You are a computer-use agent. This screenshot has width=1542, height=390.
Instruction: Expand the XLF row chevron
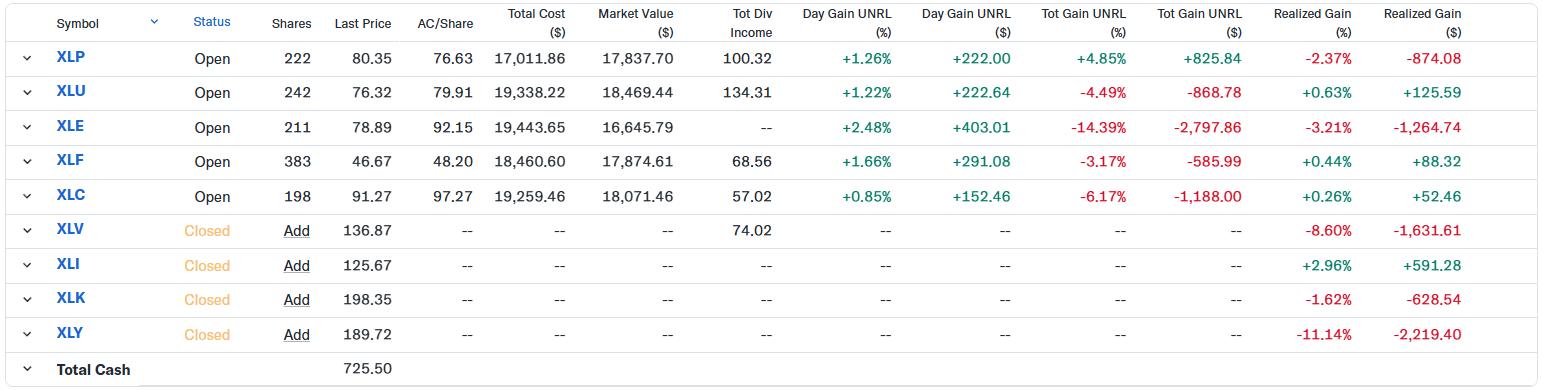click(x=27, y=161)
